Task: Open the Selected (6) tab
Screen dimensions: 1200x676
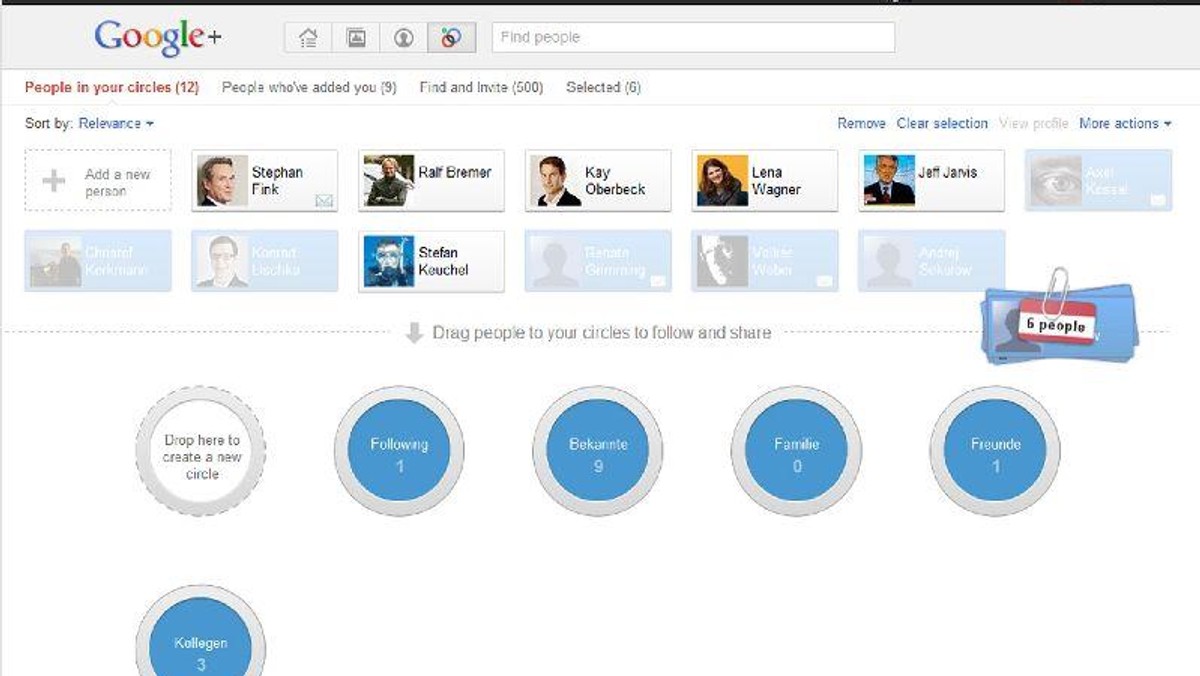Action: click(x=603, y=87)
